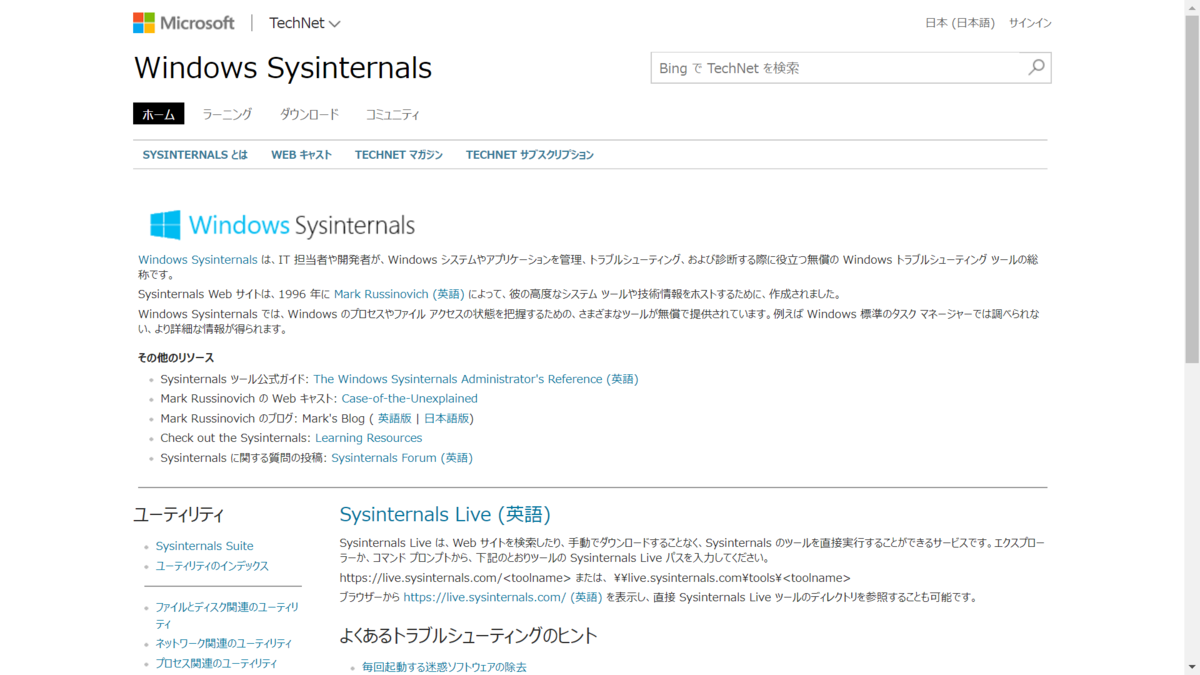
Task: Open 日本 (日本語) language selector
Action: (x=960, y=23)
